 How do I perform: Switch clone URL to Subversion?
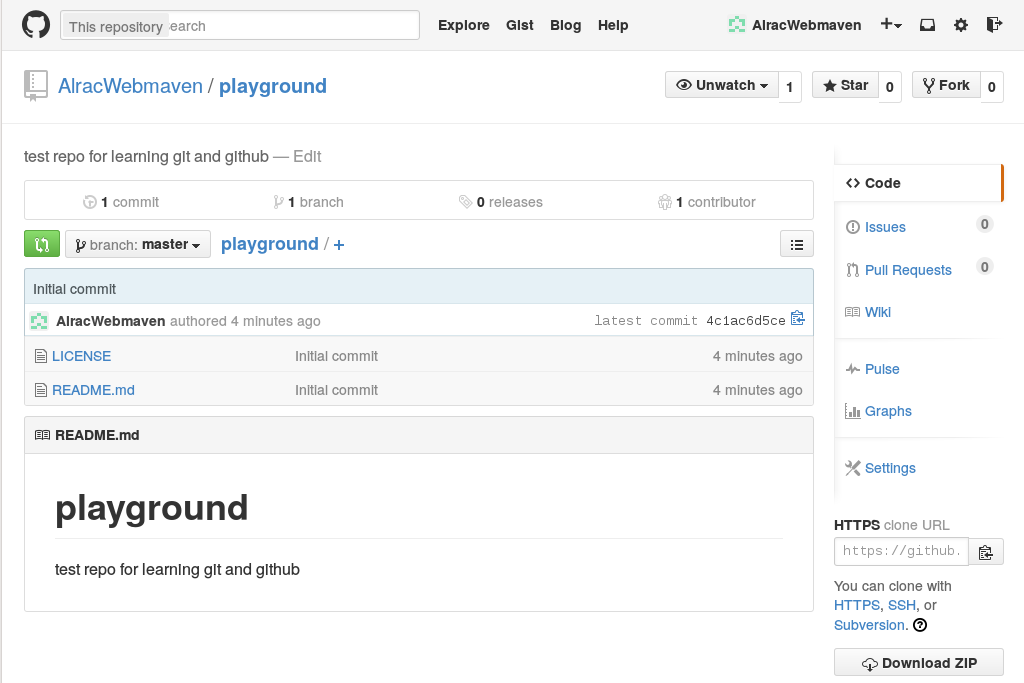[x=869, y=625]
